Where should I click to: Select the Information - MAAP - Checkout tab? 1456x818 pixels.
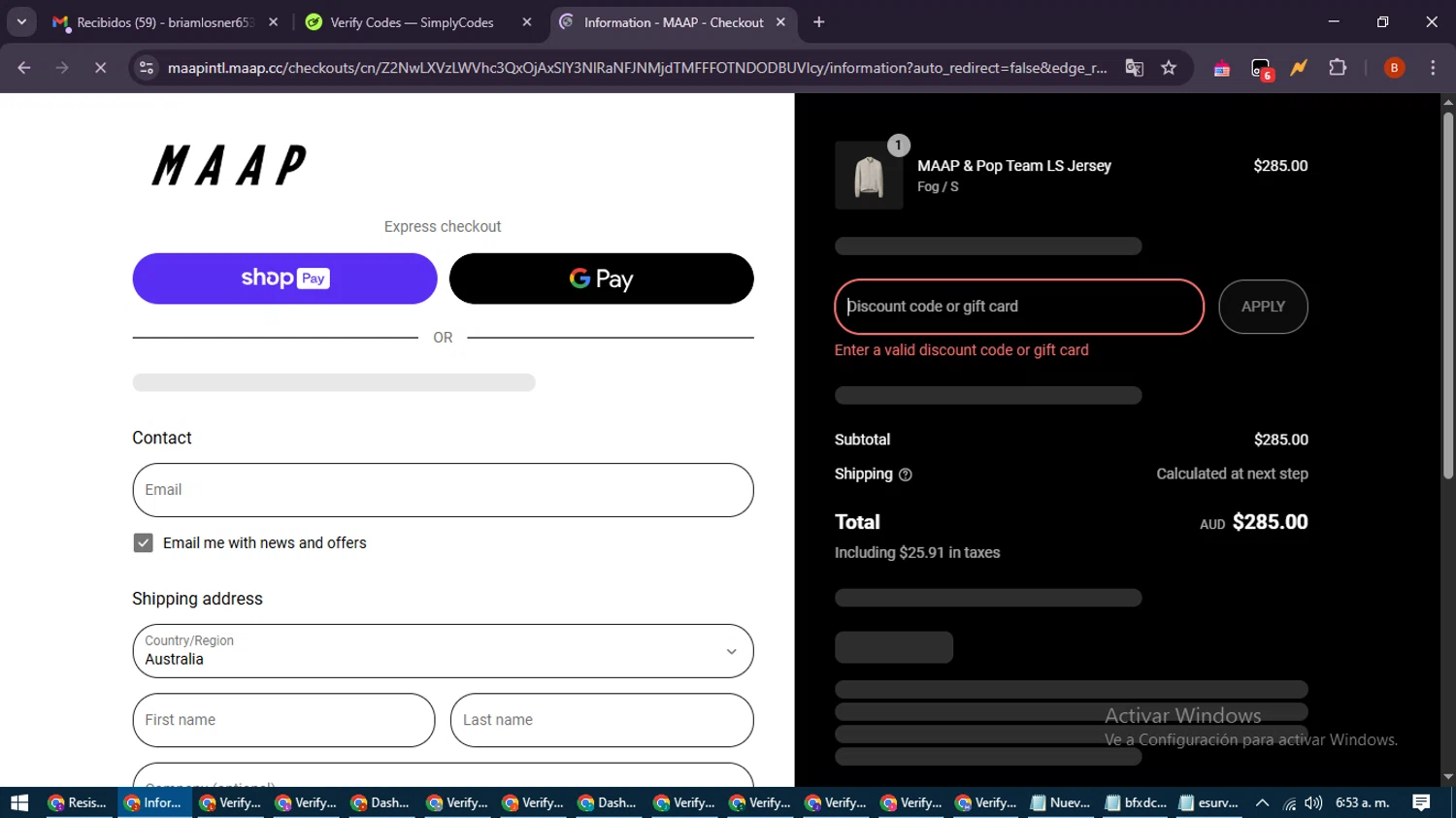674,22
